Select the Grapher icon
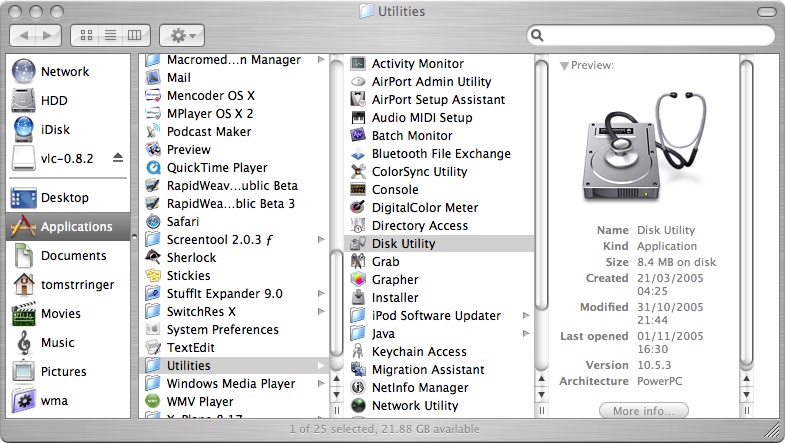Image resolution: width=785 pixels, height=443 pixels. pos(358,280)
